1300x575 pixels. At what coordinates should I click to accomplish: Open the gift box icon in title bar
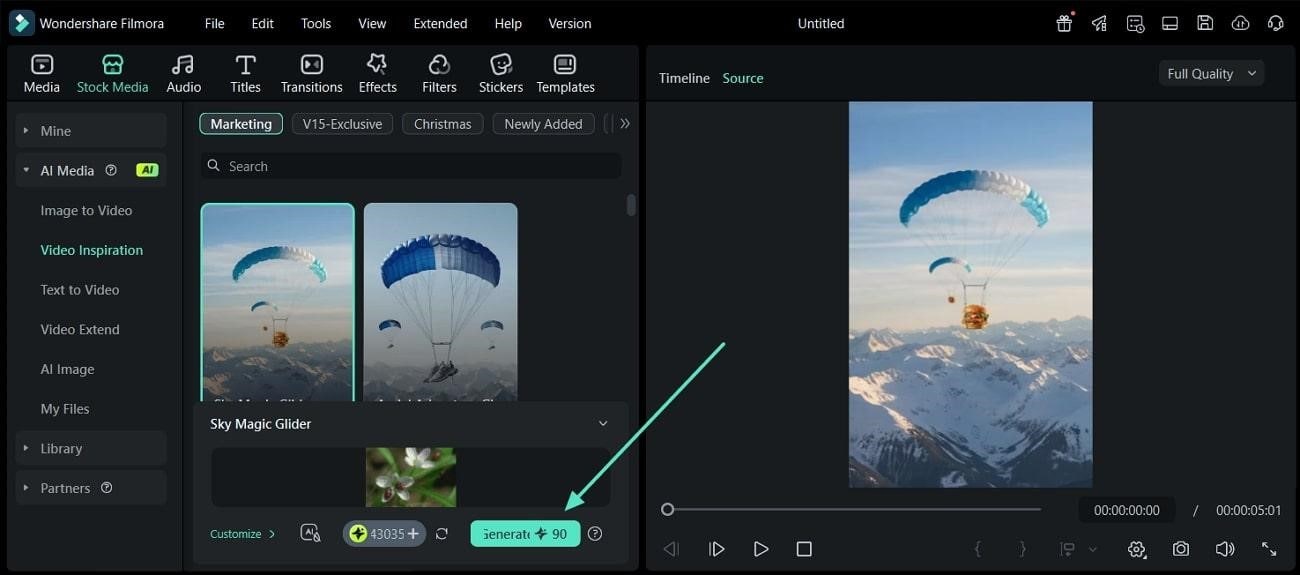[x=1064, y=22]
